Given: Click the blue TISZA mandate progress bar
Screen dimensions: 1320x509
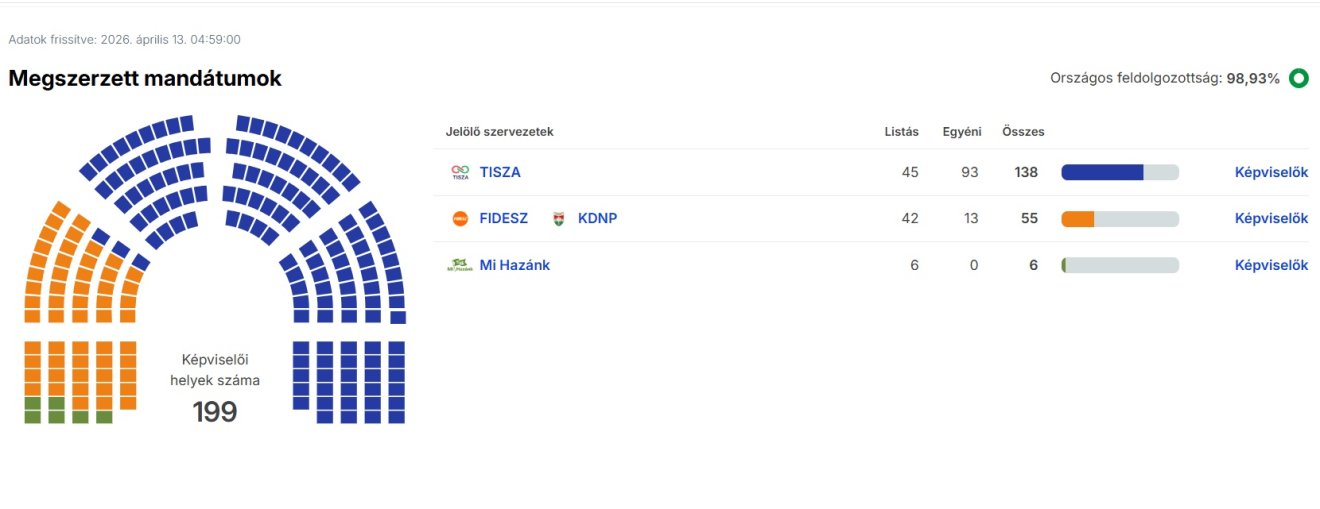Looking at the screenshot, I should click(x=1102, y=172).
